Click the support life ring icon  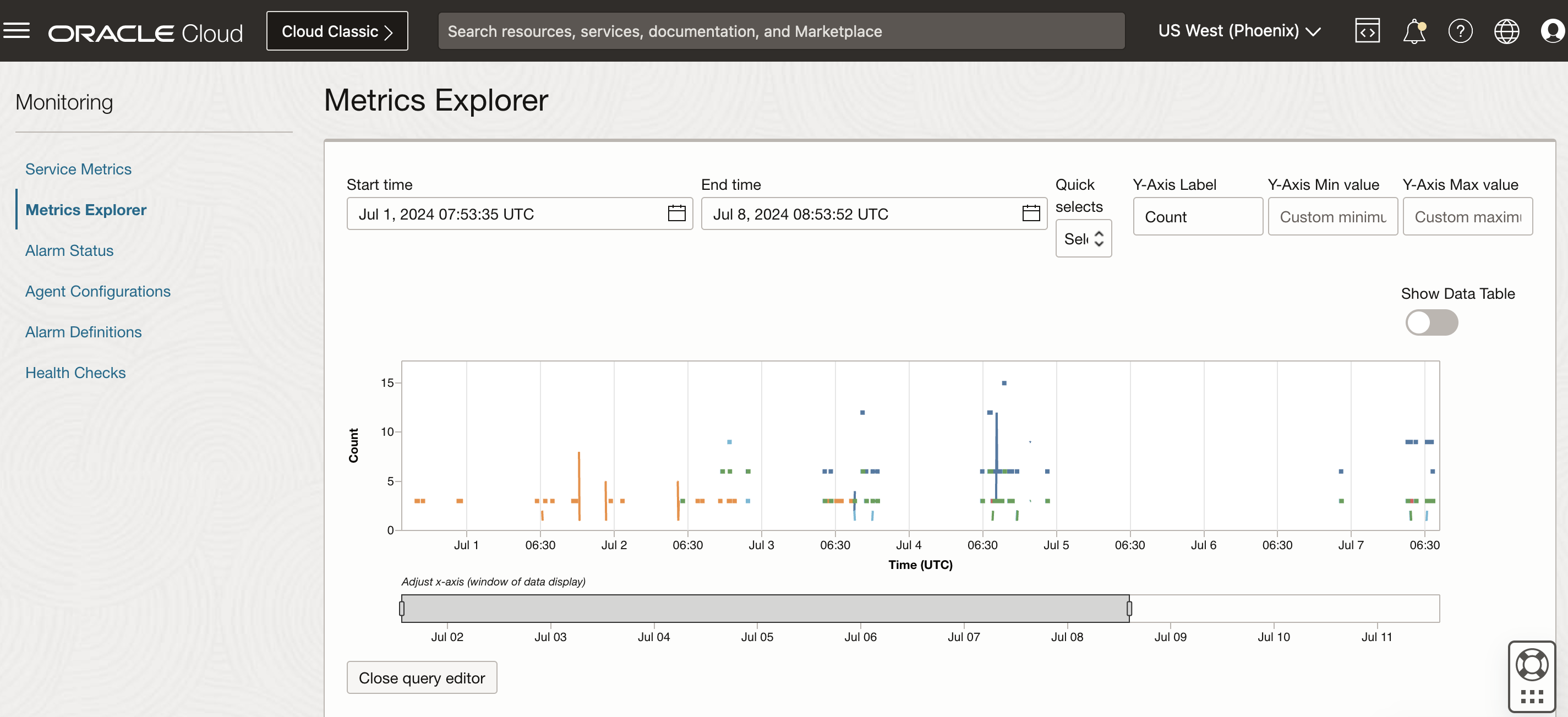(1532, 665)
